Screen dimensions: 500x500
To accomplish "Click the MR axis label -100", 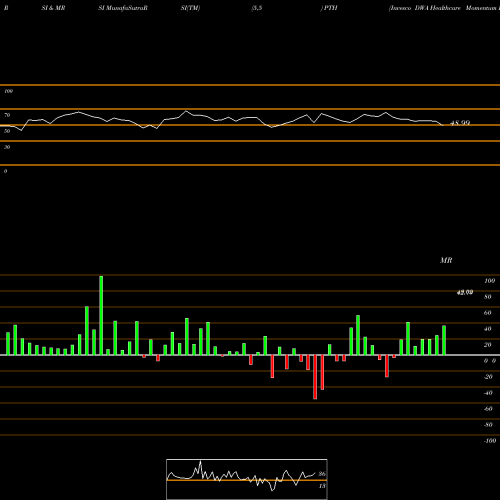I will [489, 441].
